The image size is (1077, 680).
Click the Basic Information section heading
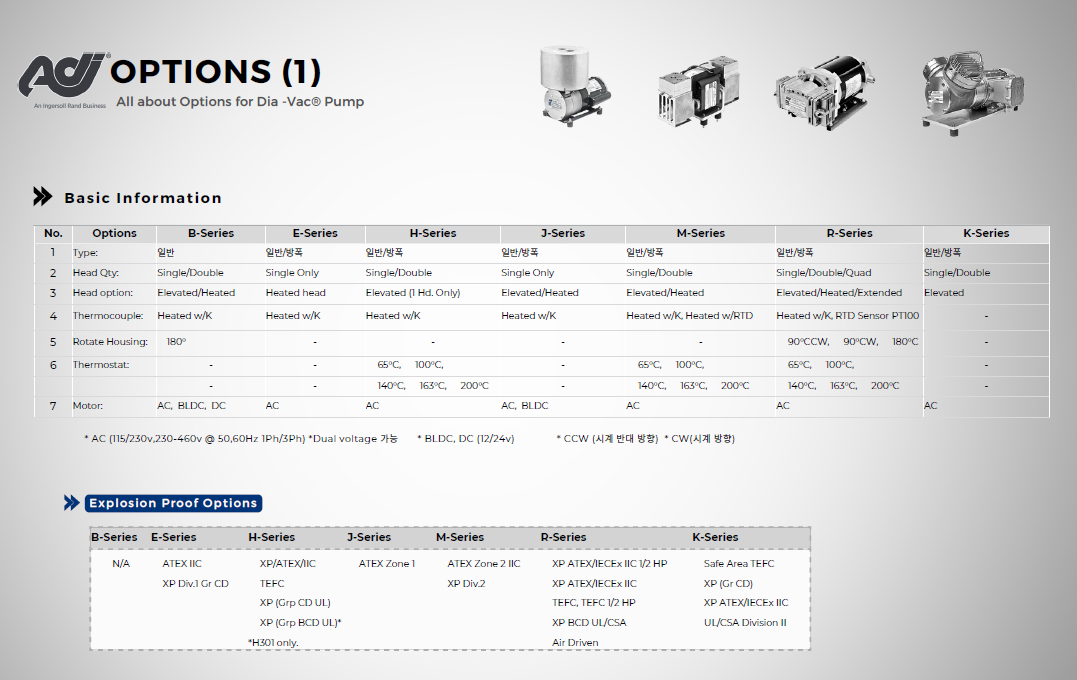pyautogui.click(x=143, y=198)
